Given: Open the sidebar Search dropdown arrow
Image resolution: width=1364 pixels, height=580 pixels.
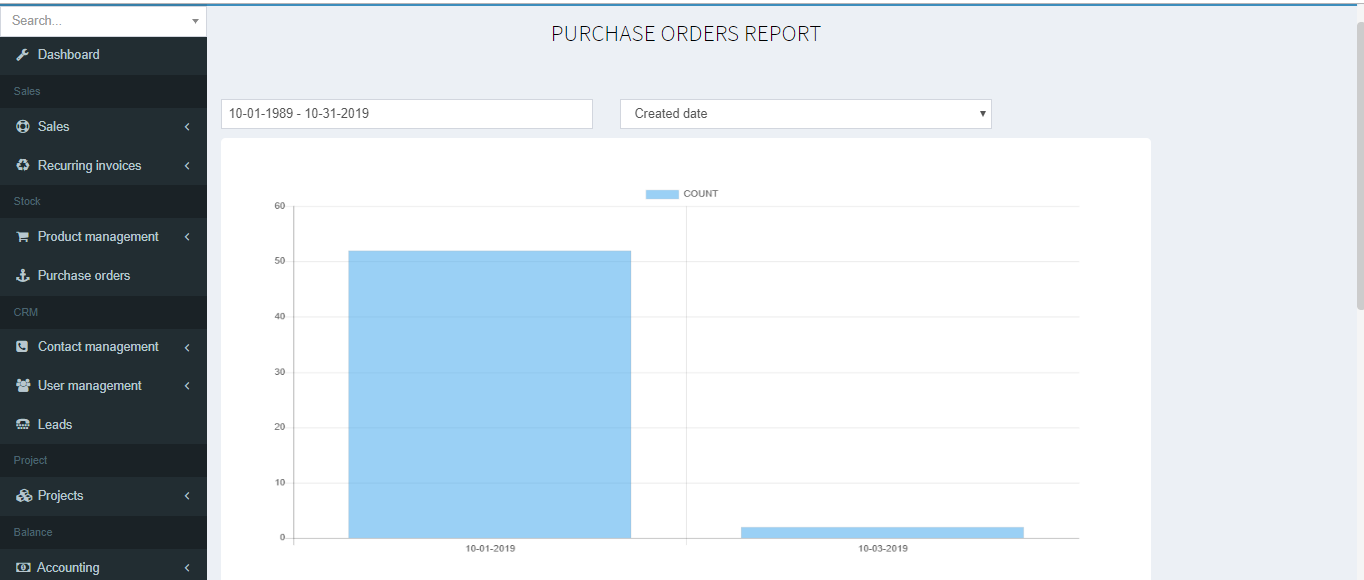Looking at the screenshot, I should [195, 21].
